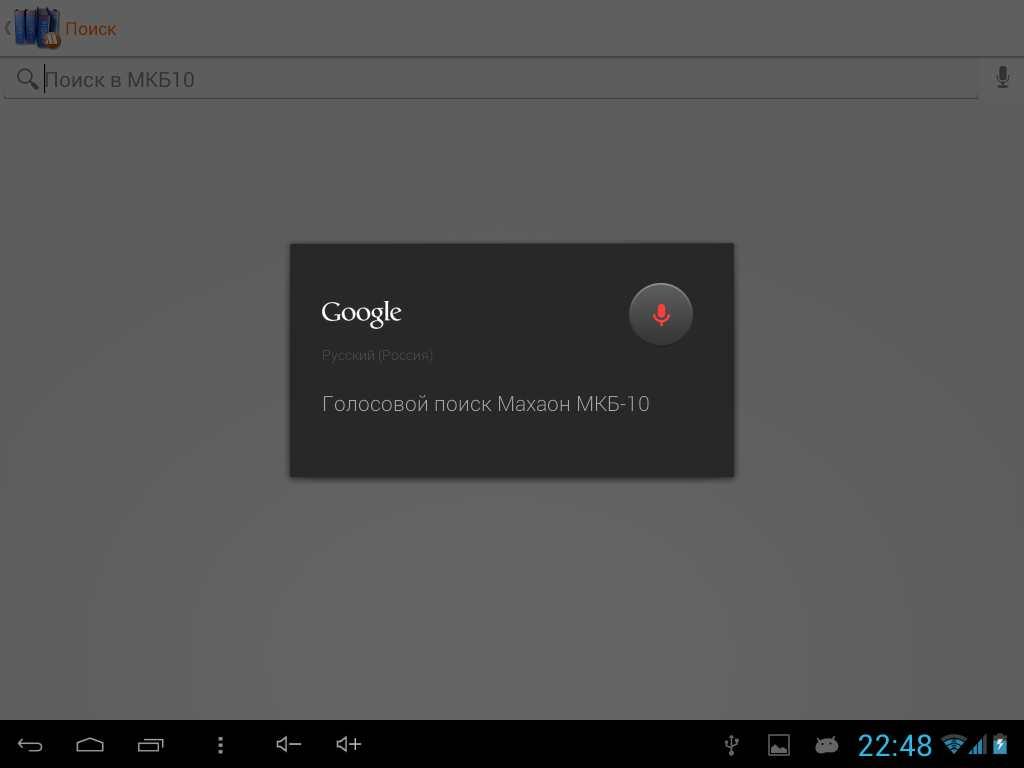The height and width of the screenshot is (768, 1024).
Task: Tap the Google logo in voice dialog
Action: pos(361,314)
